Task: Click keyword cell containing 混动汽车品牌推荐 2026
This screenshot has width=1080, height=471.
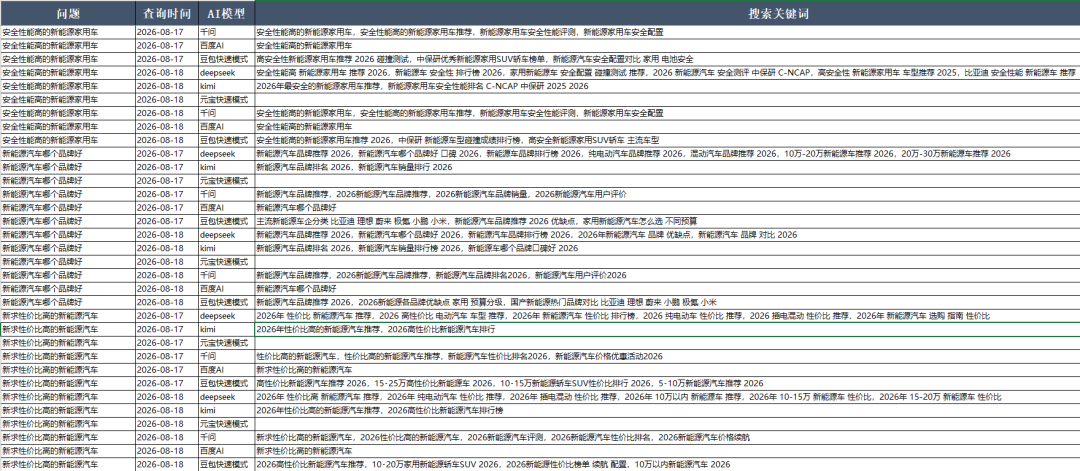Action: point(667,154)
